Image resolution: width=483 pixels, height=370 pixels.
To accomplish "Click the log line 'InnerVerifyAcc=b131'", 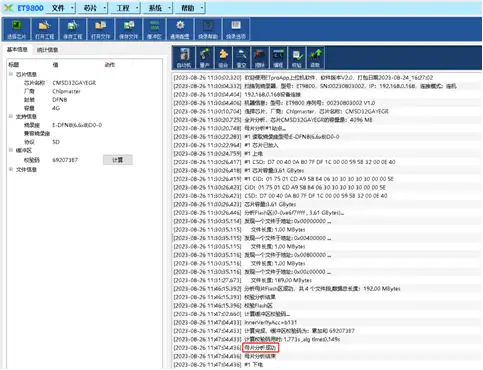I will pos(235,323).
